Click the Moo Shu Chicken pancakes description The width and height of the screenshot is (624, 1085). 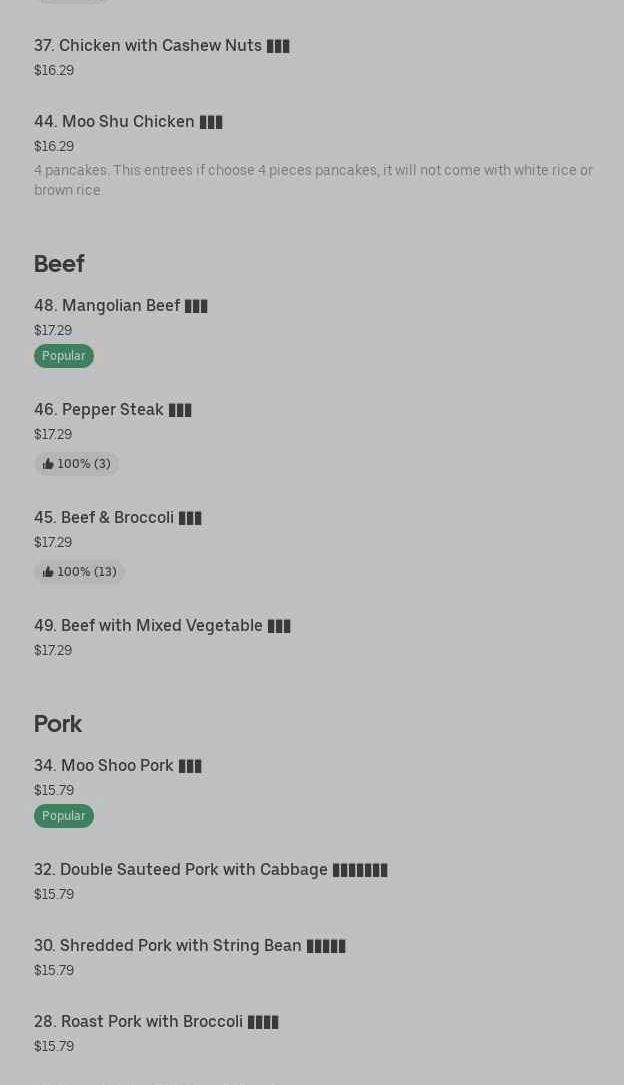coord(313,180)
